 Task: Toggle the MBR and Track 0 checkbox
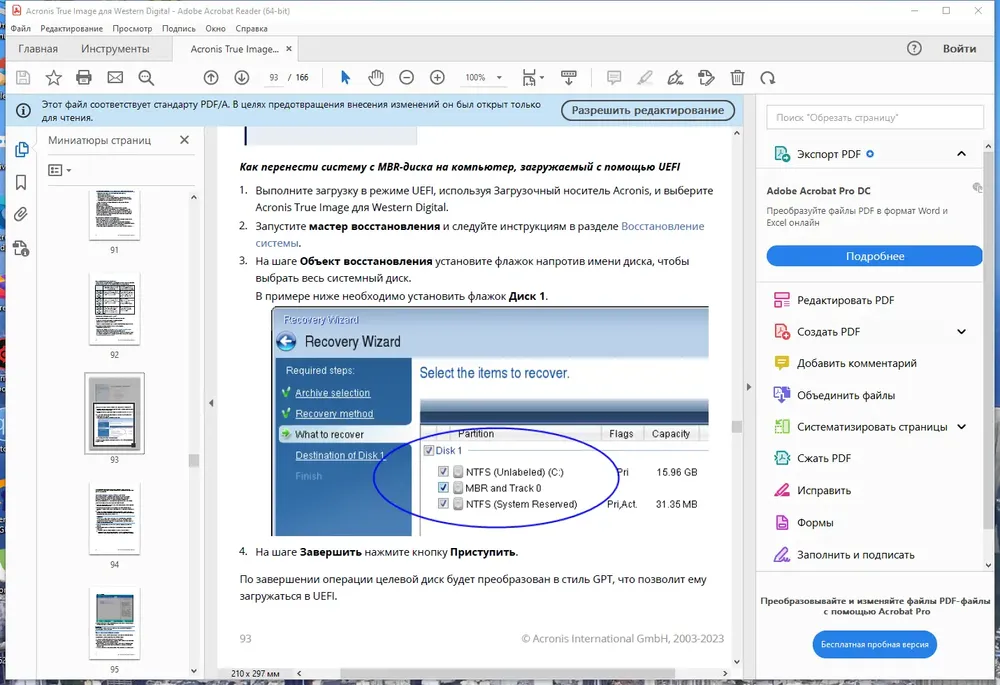point(443,488)
